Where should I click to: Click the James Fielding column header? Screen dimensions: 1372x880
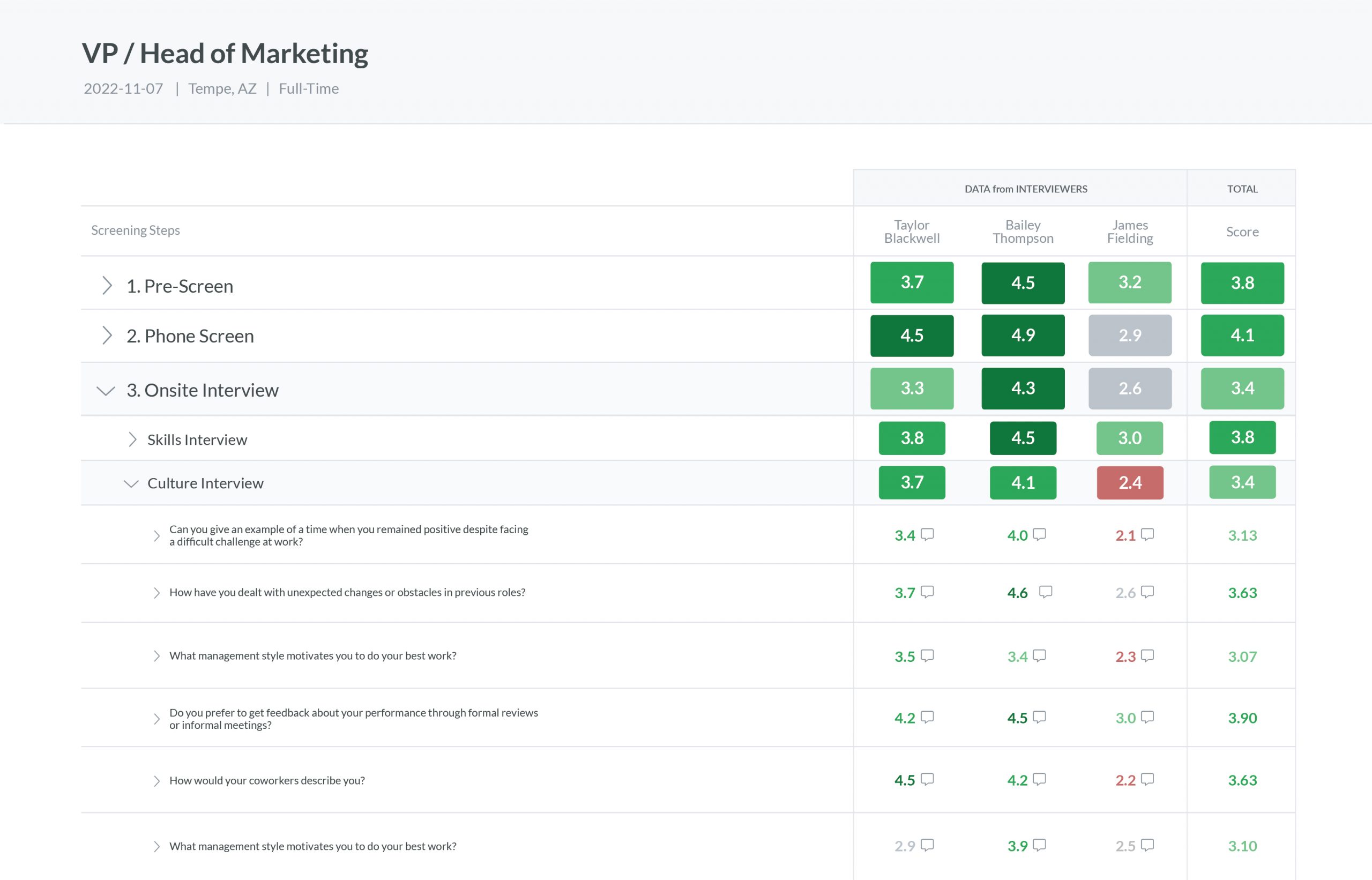pyautogui.click(x=1129, y=232)
